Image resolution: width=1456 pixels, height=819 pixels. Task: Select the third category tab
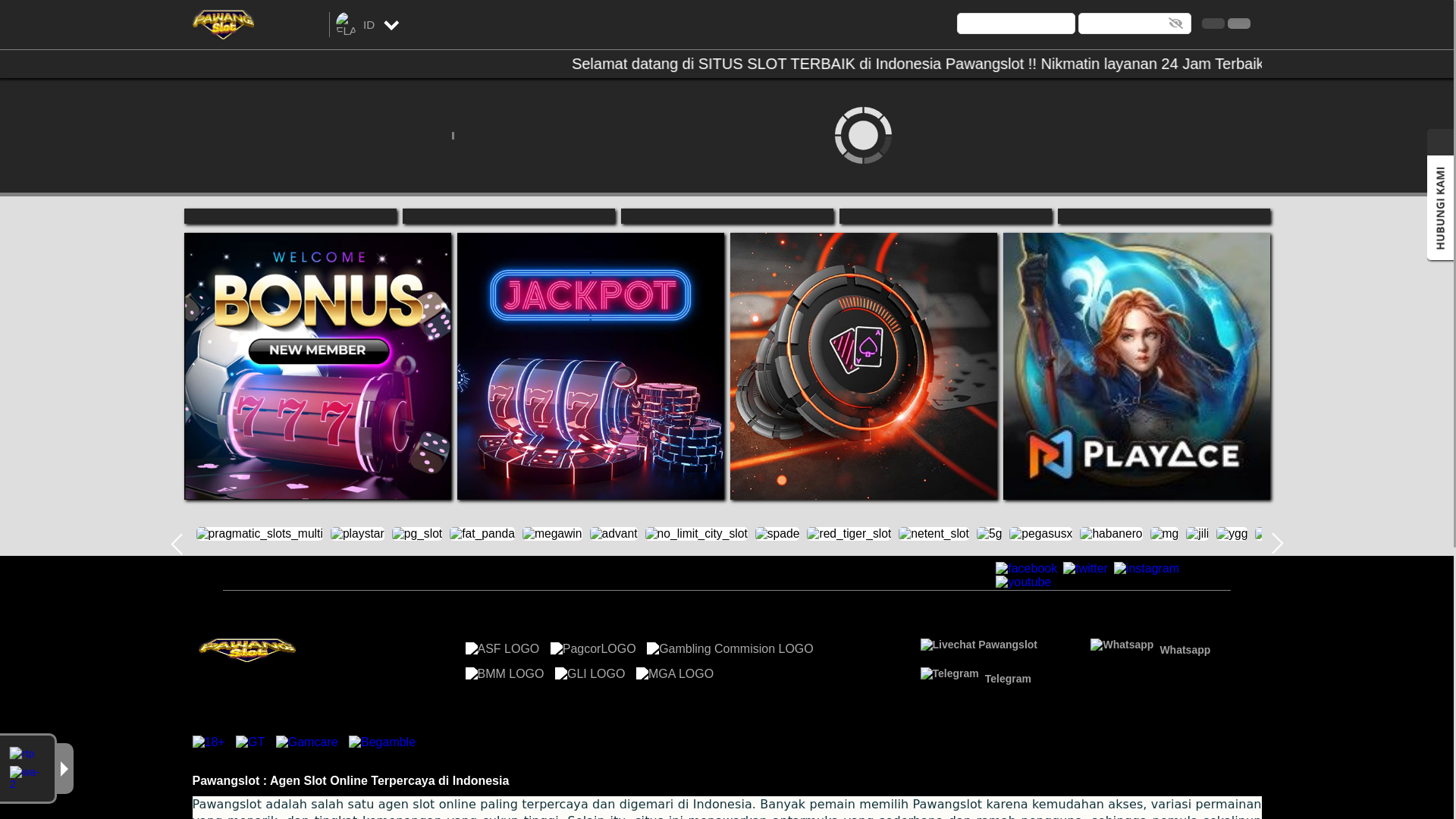pos(727,216)
